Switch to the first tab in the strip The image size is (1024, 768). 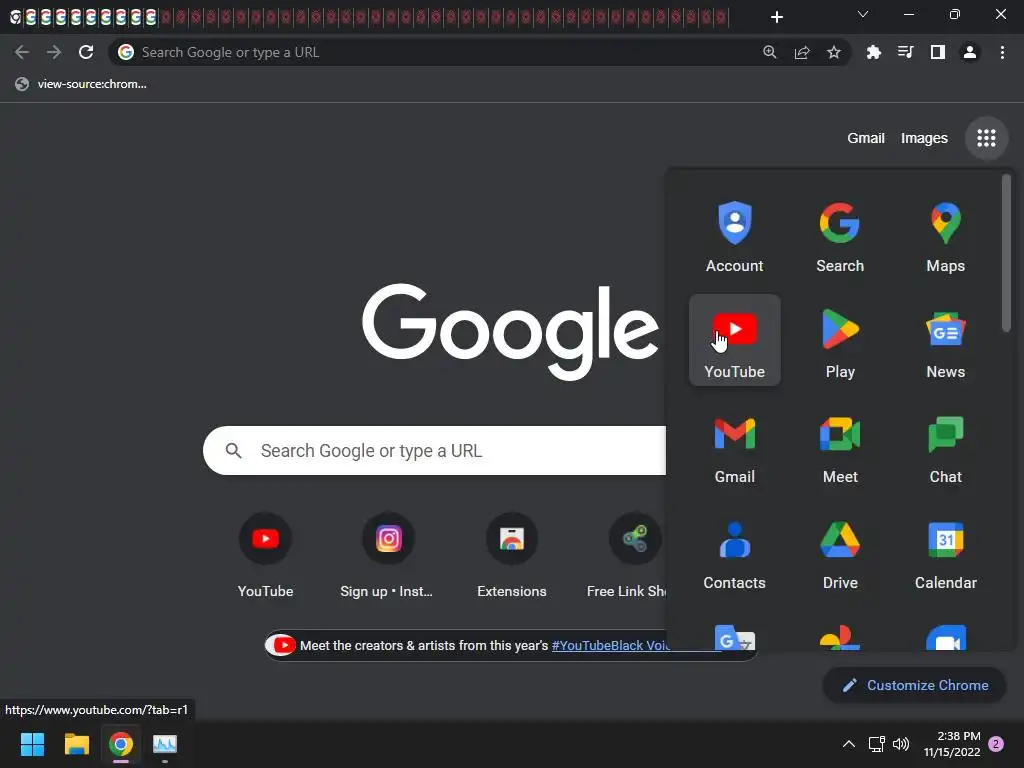click(x=16, y=17)
